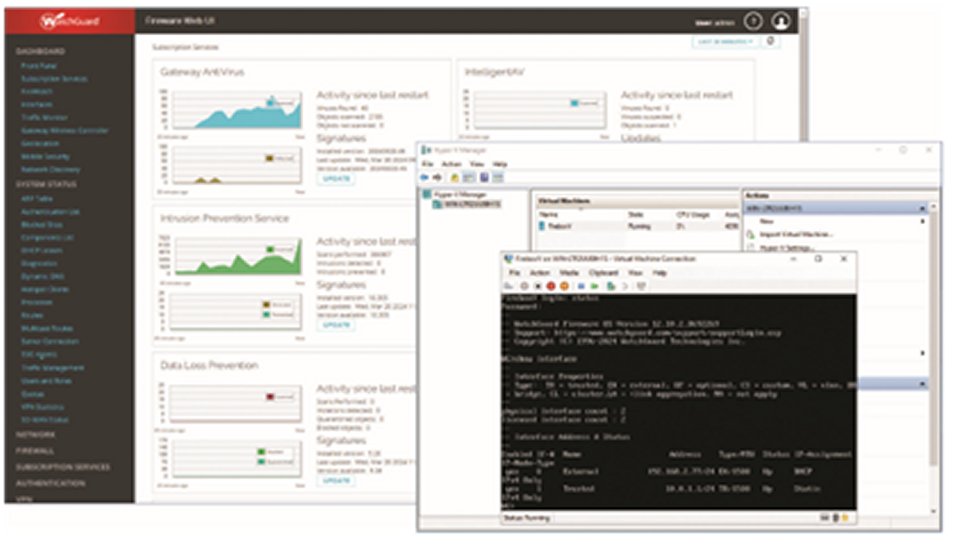Screen dimensions: 970x545
Task: Click the green Start icon in VM toolbar
Action: click(594, 286)
